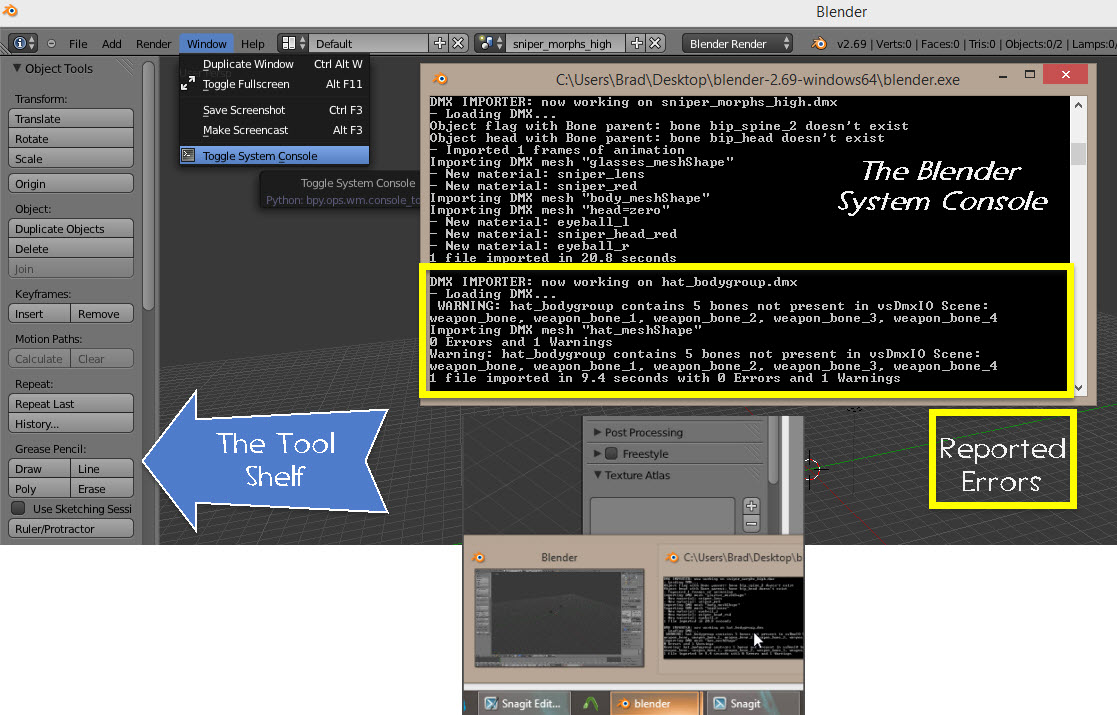Select the Grease Pencil Draw button
The width and height of the screenshot is (1117, 715).
click(x=39, y=469)
